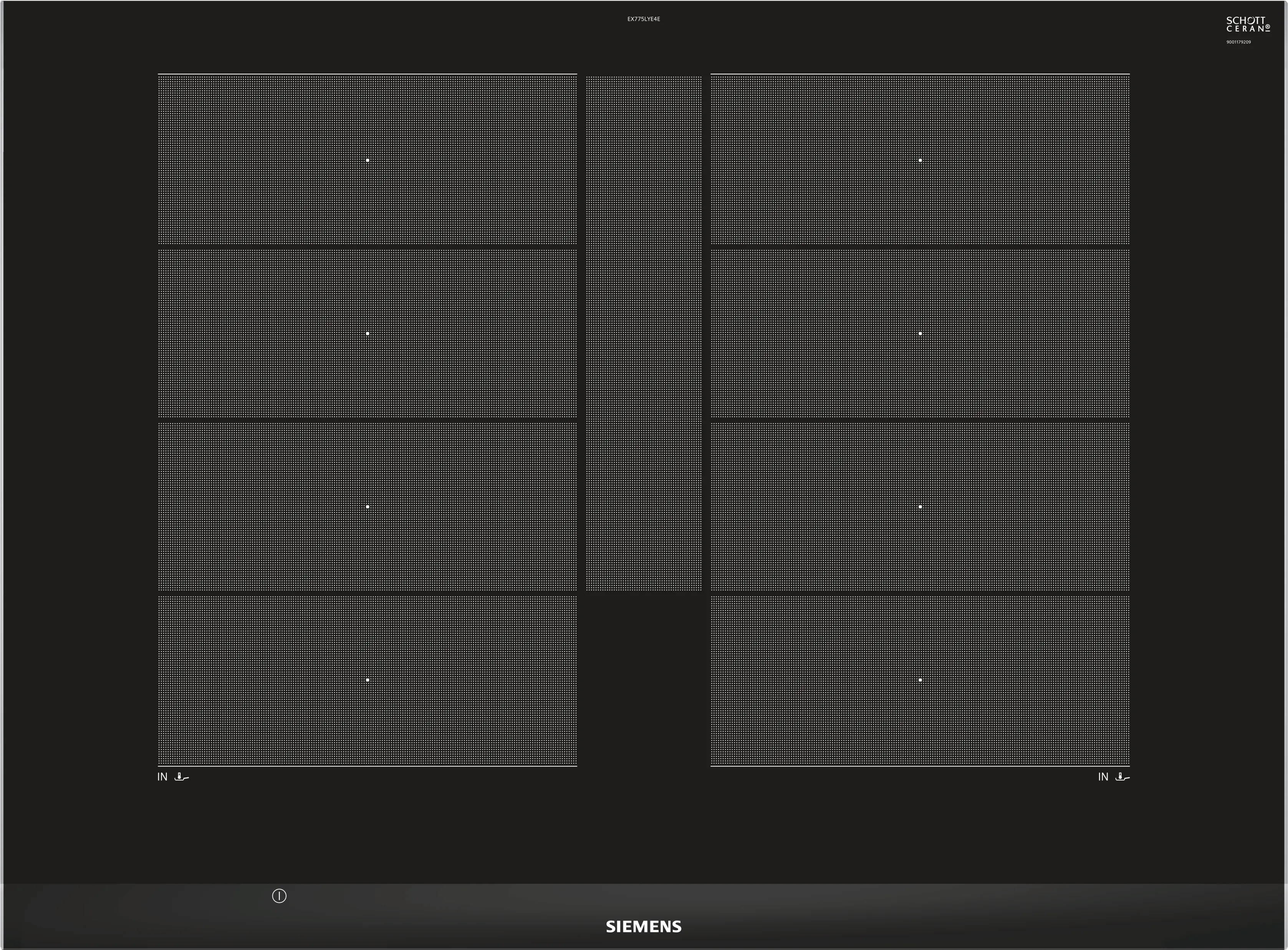Click the SIEMENS brand logo
Image resolution: width=1288 pixels, height=950 pixels.
coord(644,927)
